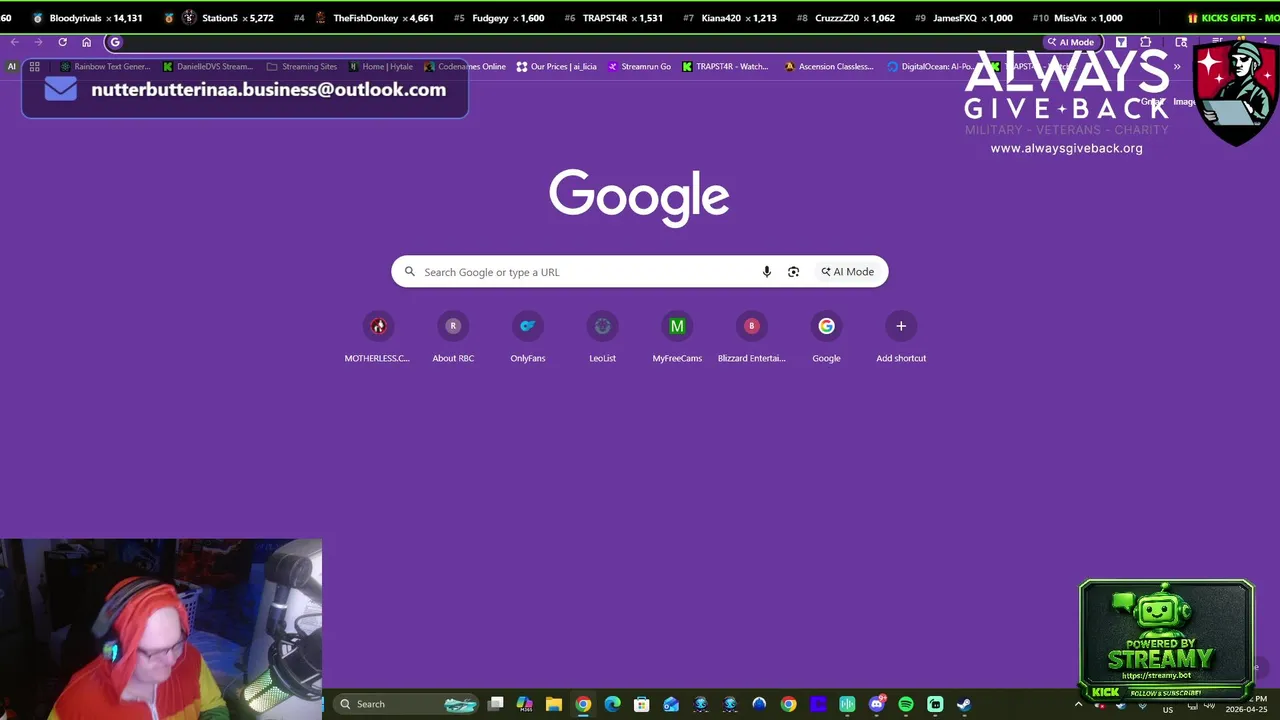Open Discord from the taskbar

click(877, 704)
